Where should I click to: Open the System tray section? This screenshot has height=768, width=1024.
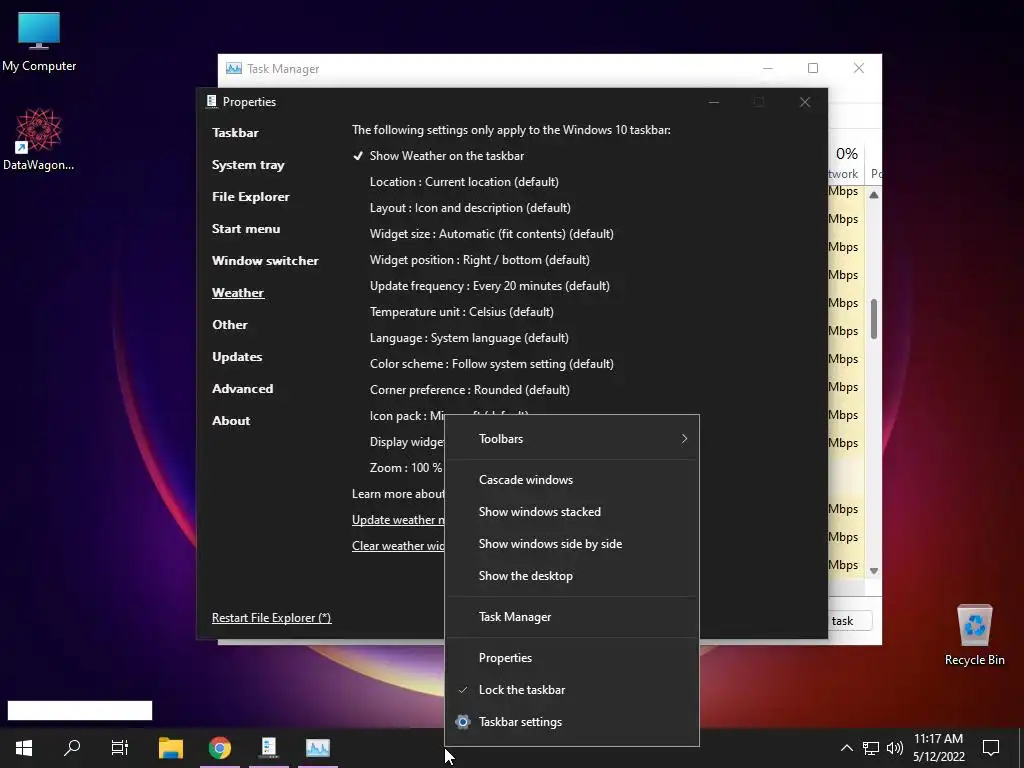[248, 165]
